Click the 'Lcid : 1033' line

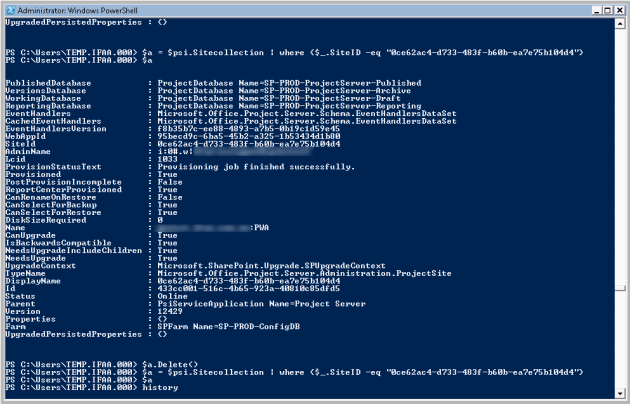pyautogui.click(x=80, y=158)
